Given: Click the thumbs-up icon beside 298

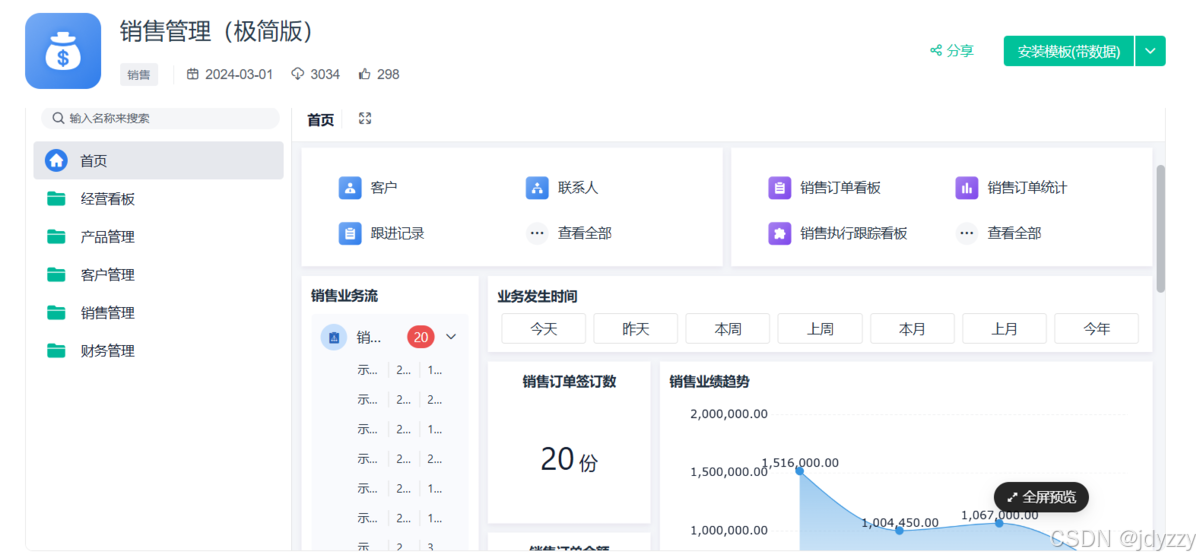Looking at the screenshot, I should [364, 74].
